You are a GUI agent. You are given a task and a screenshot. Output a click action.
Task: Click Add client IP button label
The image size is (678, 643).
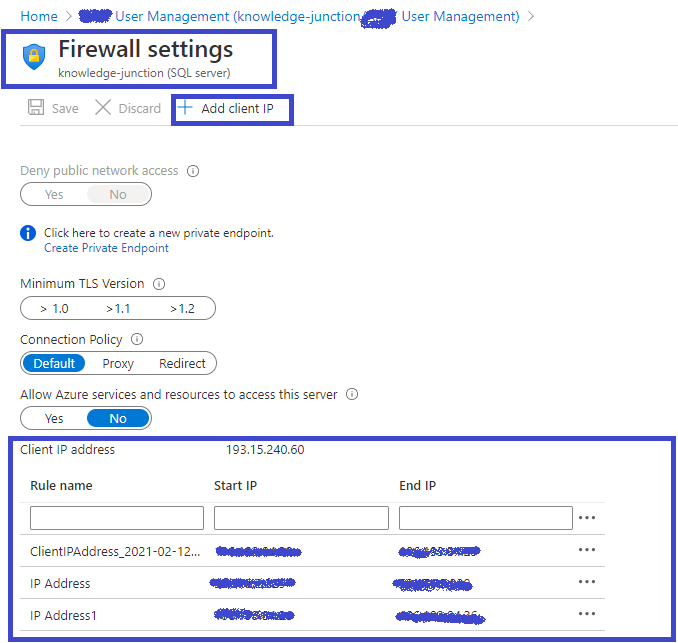[237, 109]
